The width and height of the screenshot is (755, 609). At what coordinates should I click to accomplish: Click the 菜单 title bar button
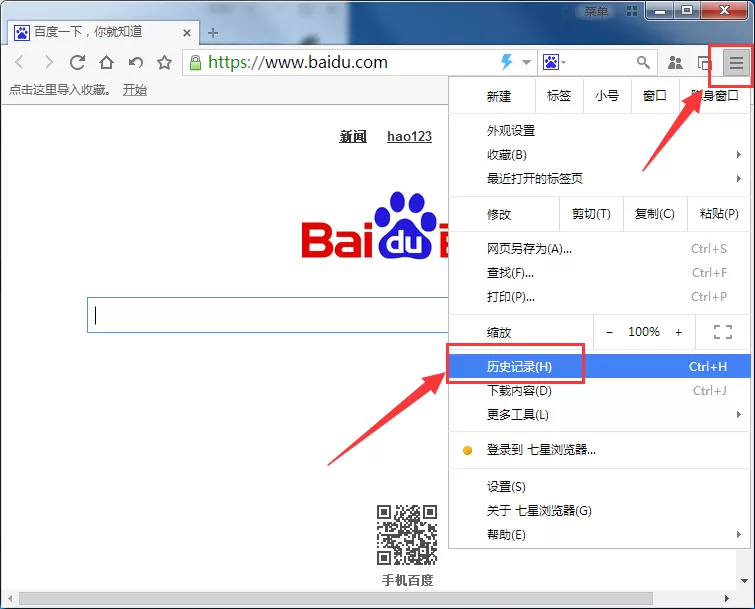click(x=596, y=11)
